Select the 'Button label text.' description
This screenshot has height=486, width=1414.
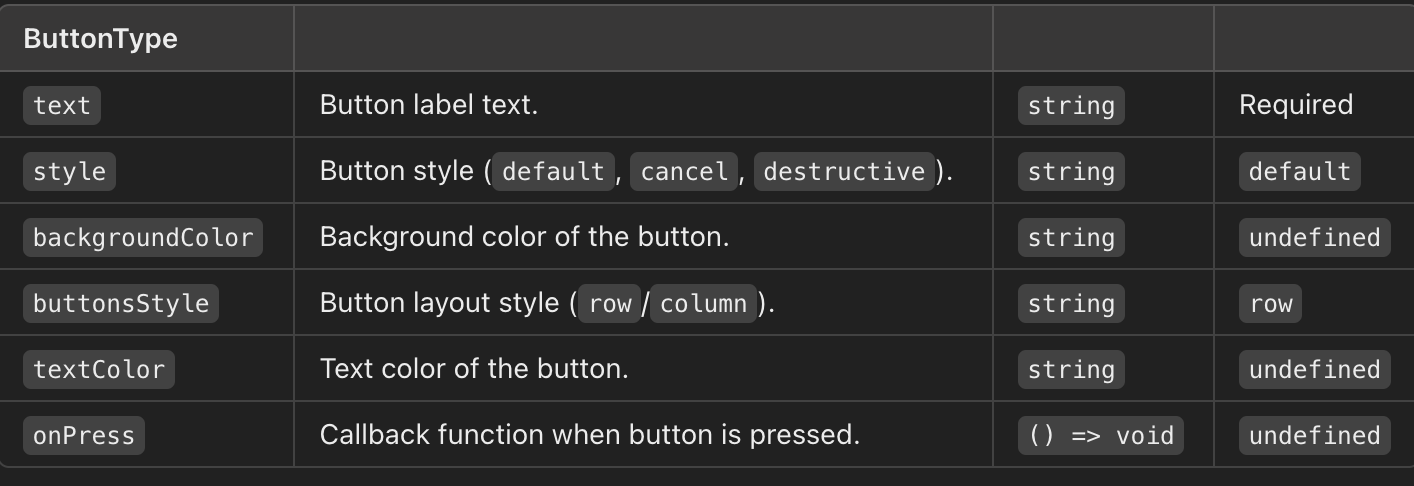point(429,105)
